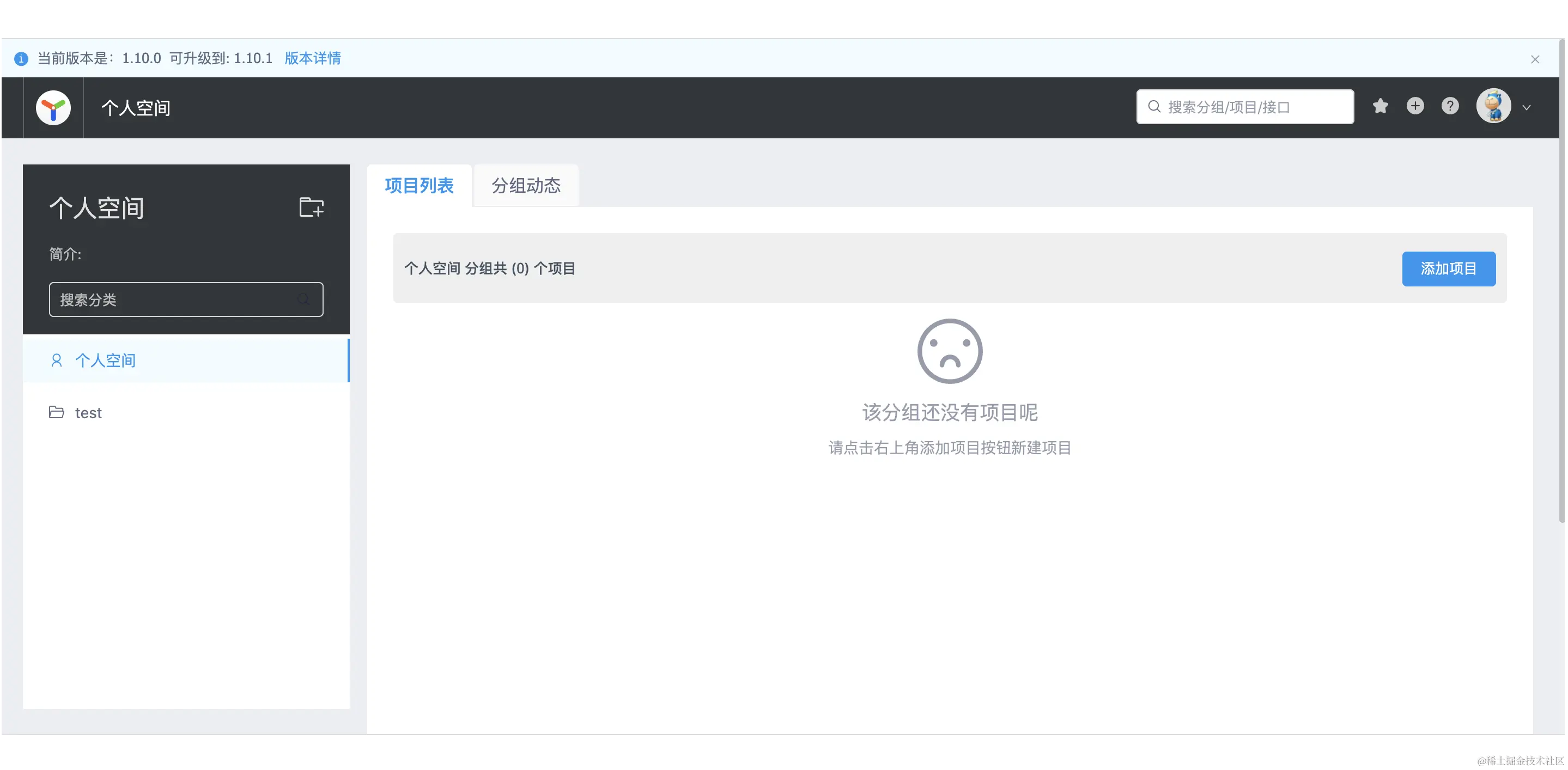Screen dimensions: 1568x770
Task: Open help using the question mark icon
Action: coord(1450,106)
